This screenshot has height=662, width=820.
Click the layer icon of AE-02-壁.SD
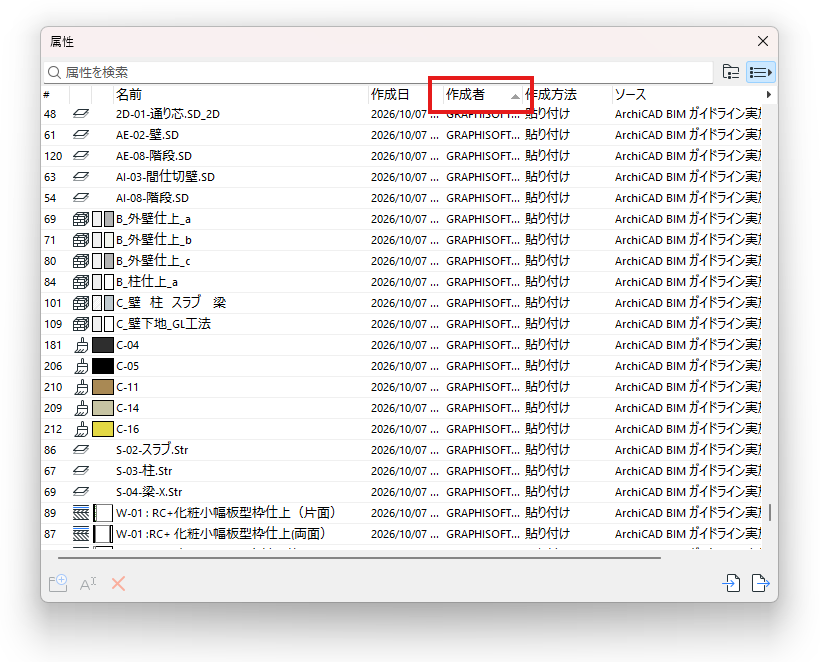click(x=81, y=134)
